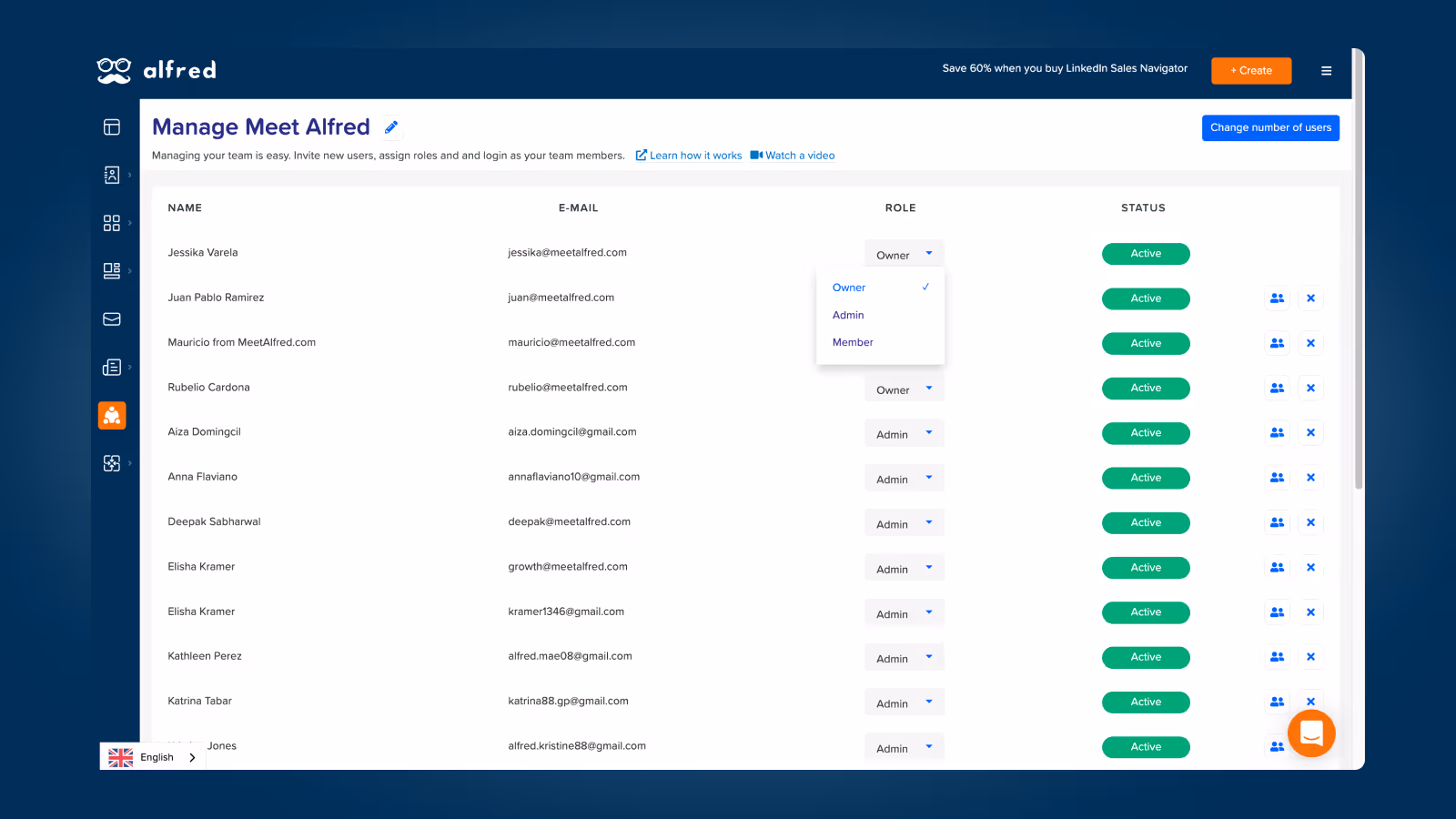Open Kathleen Perez's Admin role dropdown
The image size is (1456, 819).
[x=905, y=657]
